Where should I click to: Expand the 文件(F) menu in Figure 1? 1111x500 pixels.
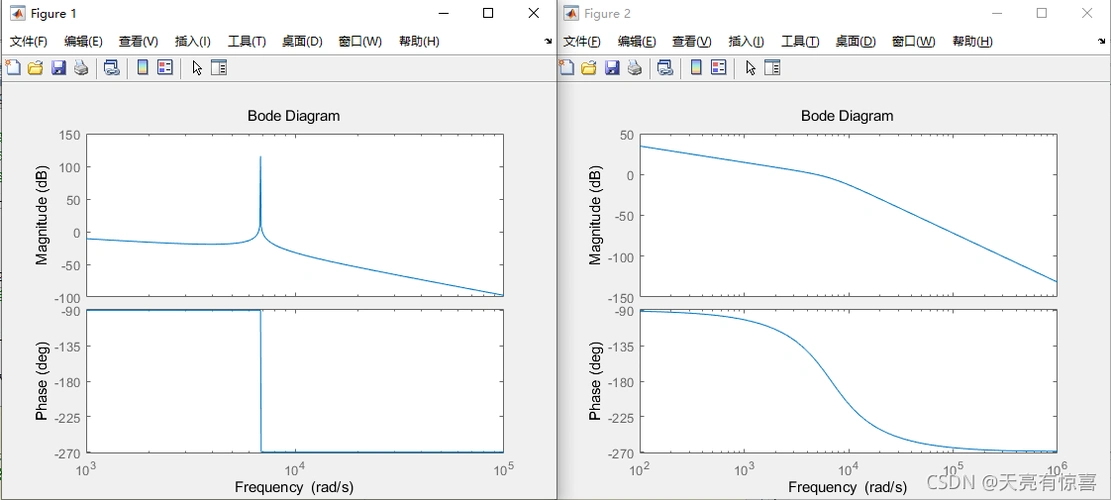29,41
